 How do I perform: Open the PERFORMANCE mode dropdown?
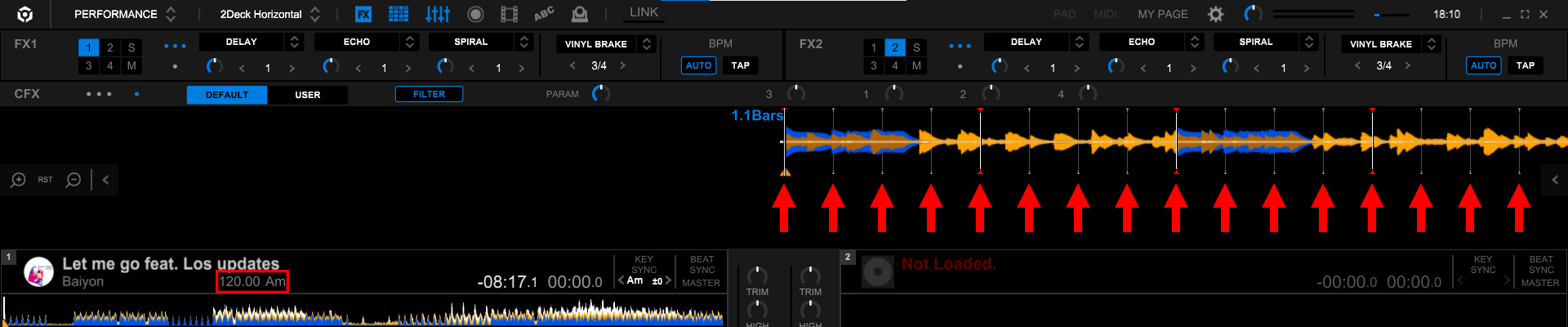[124, 14]
